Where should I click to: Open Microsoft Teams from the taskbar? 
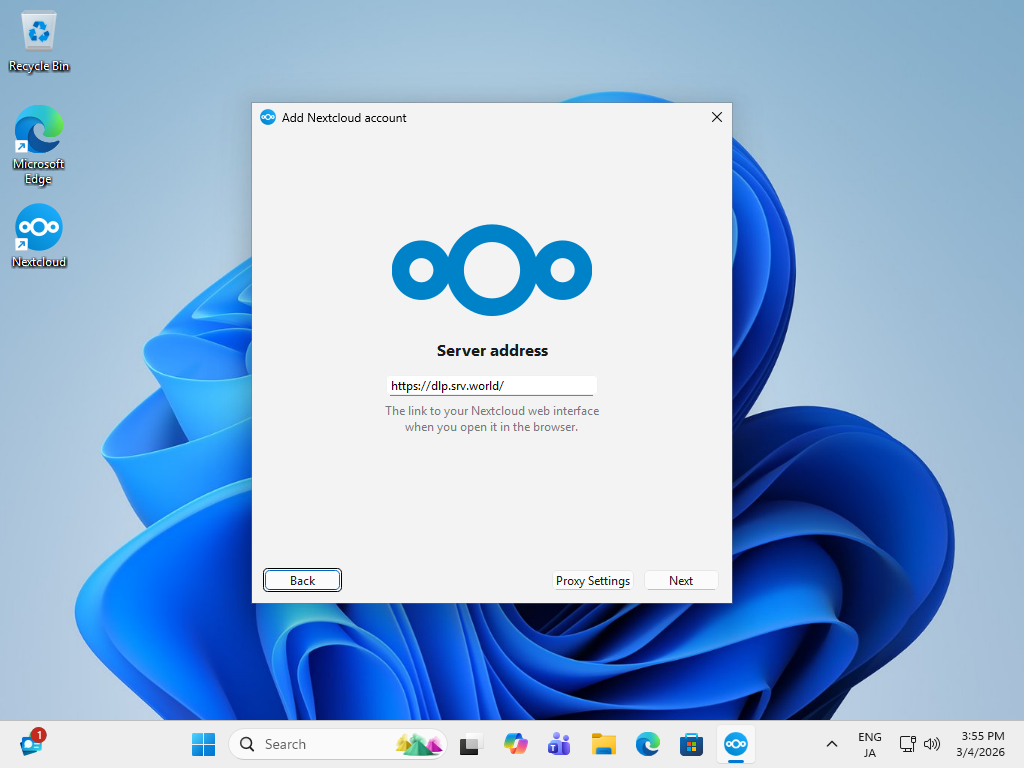559,744
